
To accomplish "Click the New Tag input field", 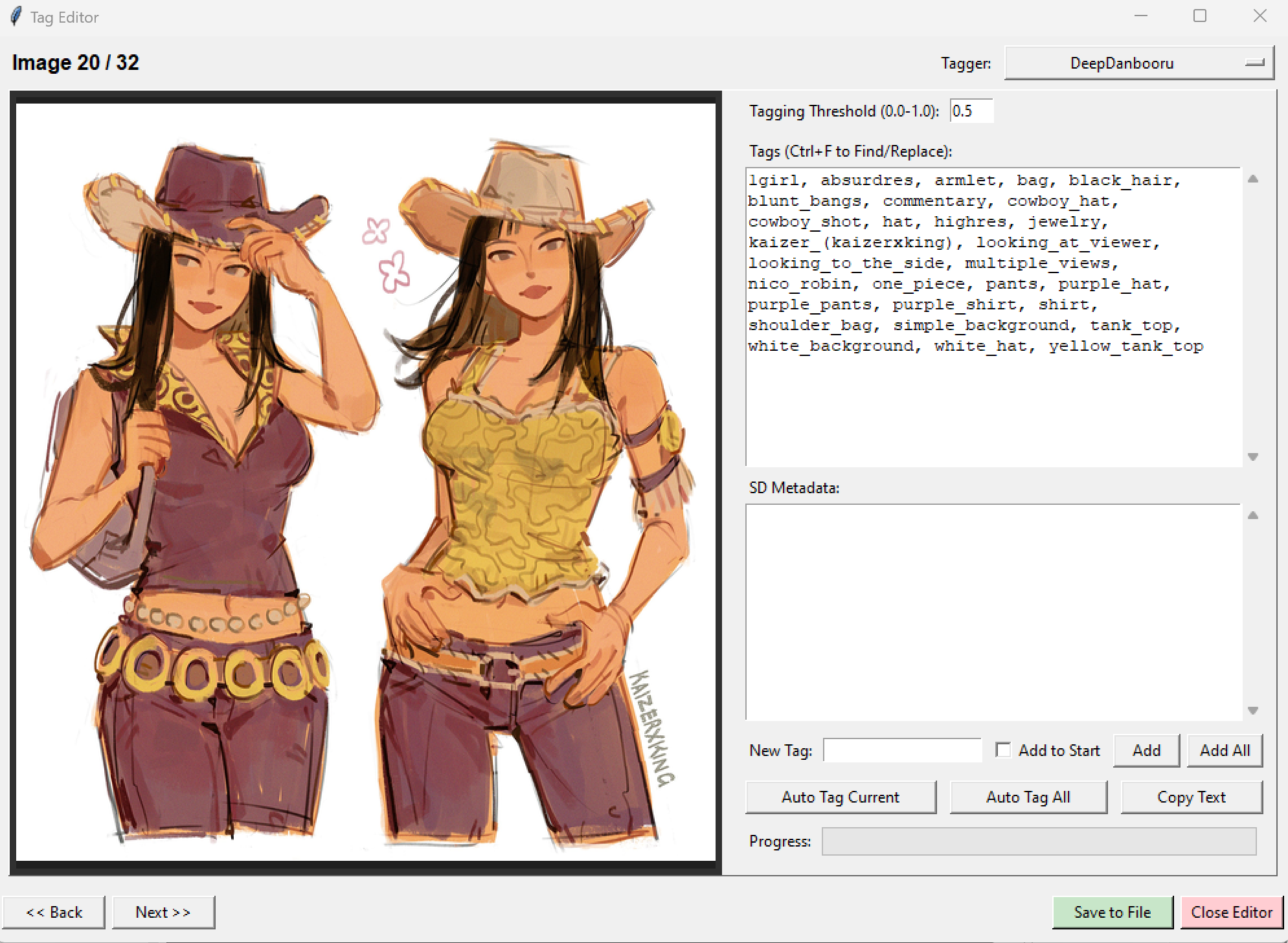I will pos(902,751).
